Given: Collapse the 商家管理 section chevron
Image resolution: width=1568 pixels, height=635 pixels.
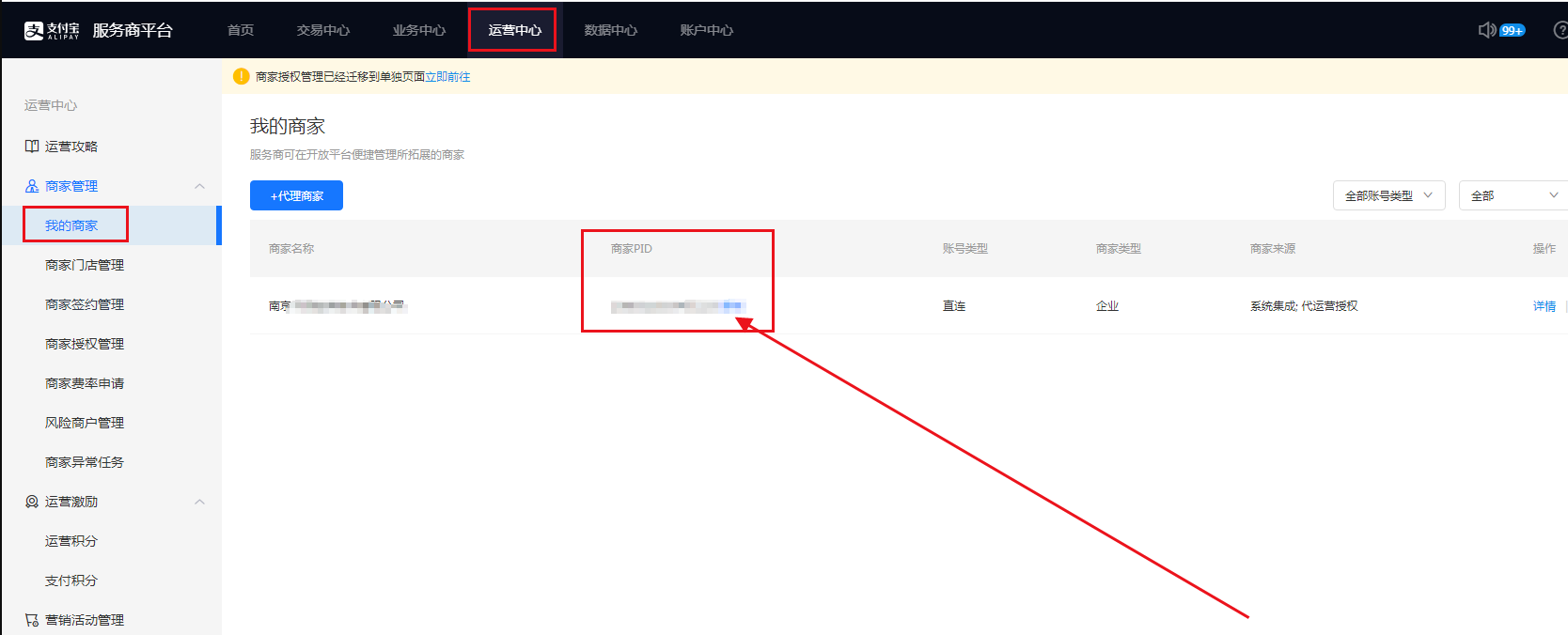Looking at the screenshot, I should [199, 186].
